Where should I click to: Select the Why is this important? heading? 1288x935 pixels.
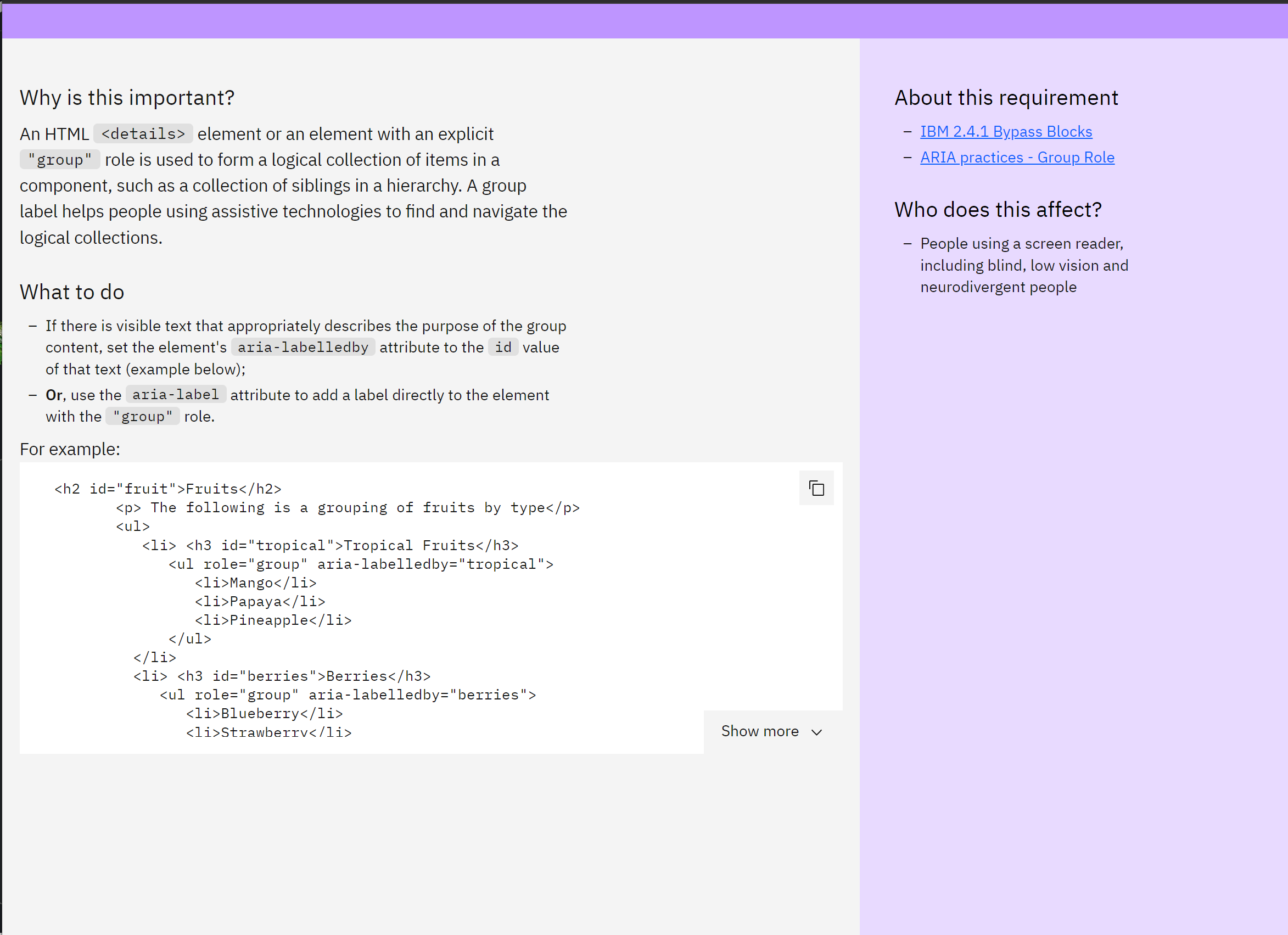point(126,97)
